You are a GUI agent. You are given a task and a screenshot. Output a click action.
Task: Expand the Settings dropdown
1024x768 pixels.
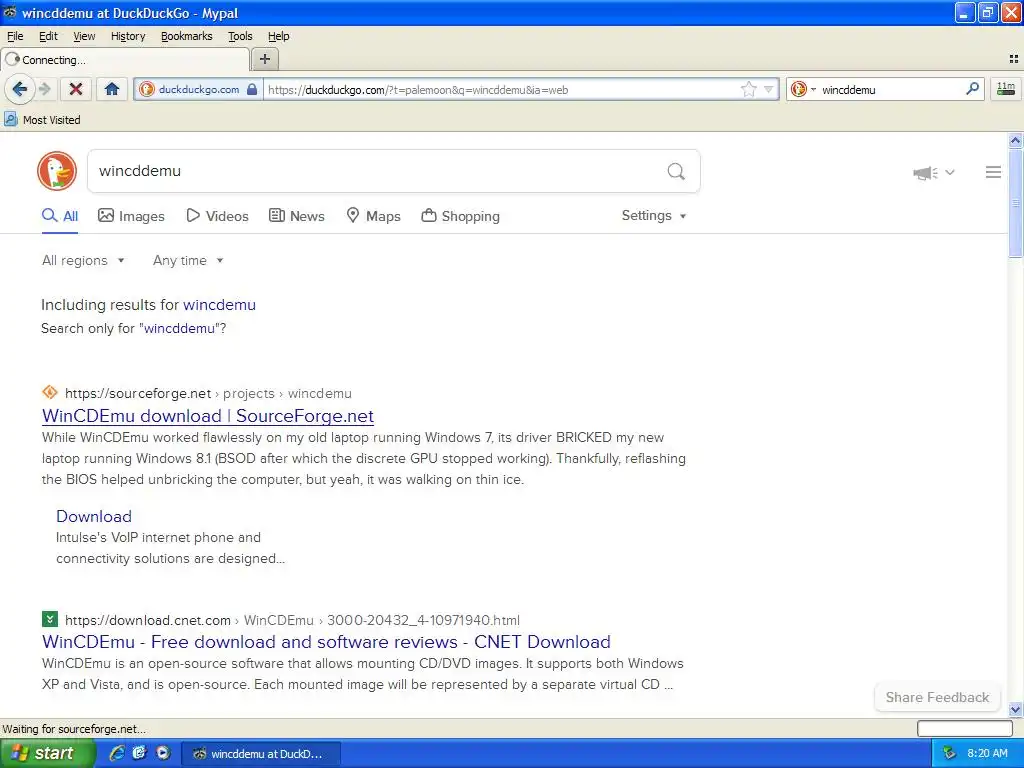(654, 216)
